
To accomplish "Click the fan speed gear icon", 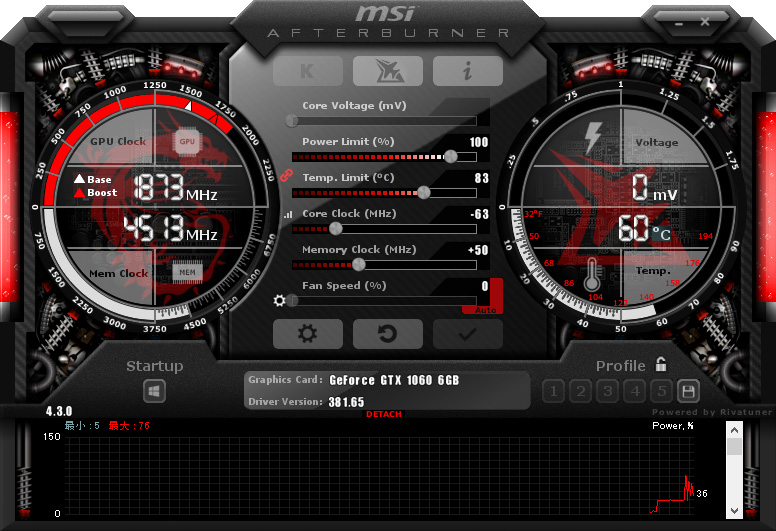I will [279, 300].
